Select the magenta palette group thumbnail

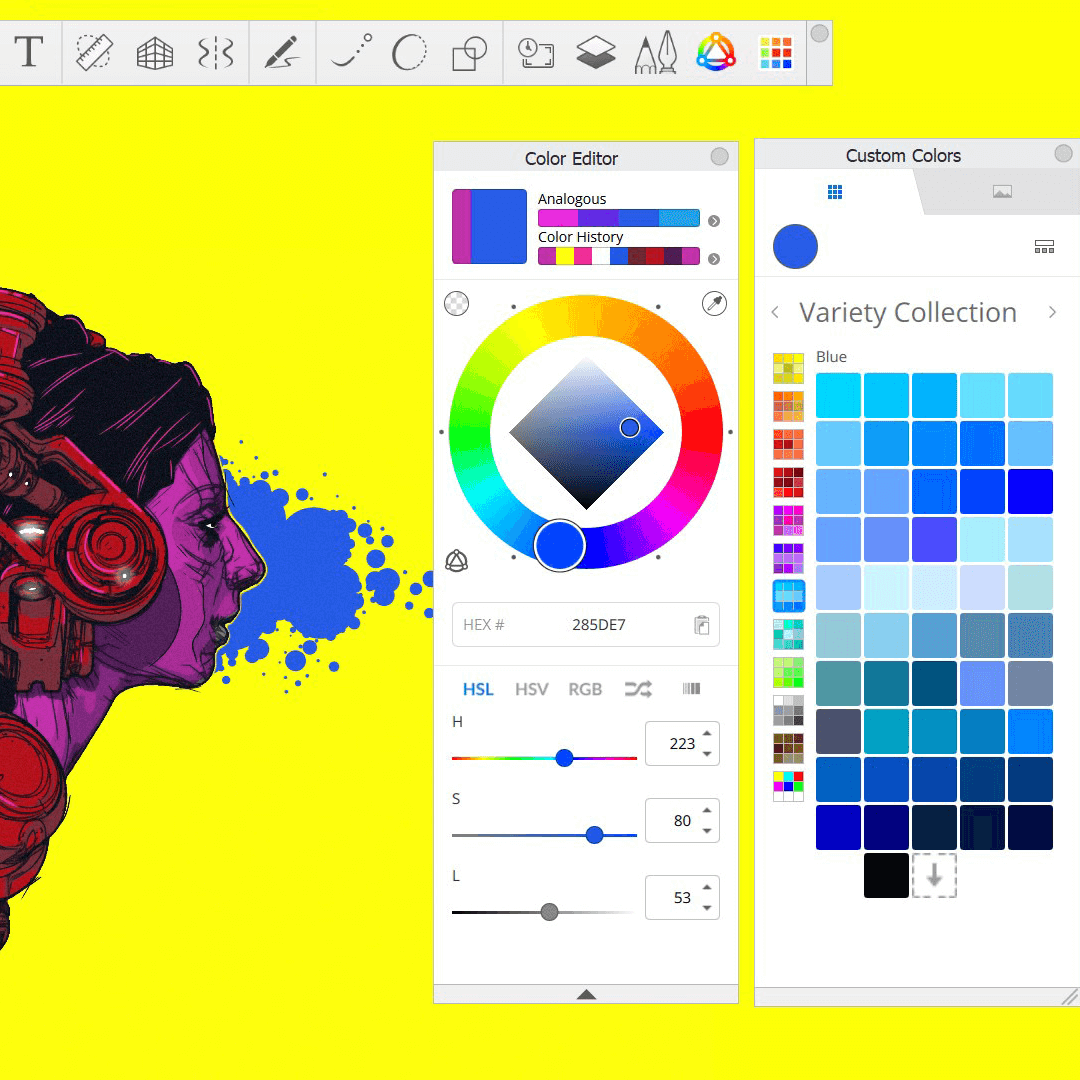pos(789,520)
